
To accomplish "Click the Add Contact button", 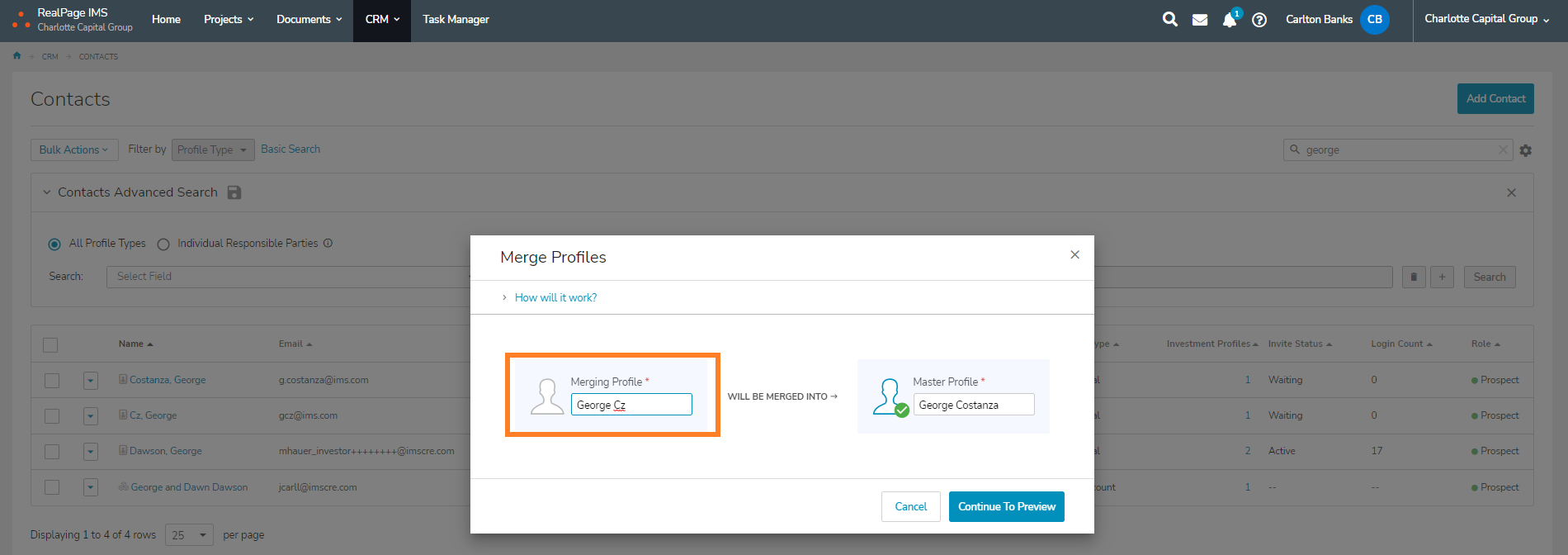I will pyautogui.click(x=1495, y=98).
